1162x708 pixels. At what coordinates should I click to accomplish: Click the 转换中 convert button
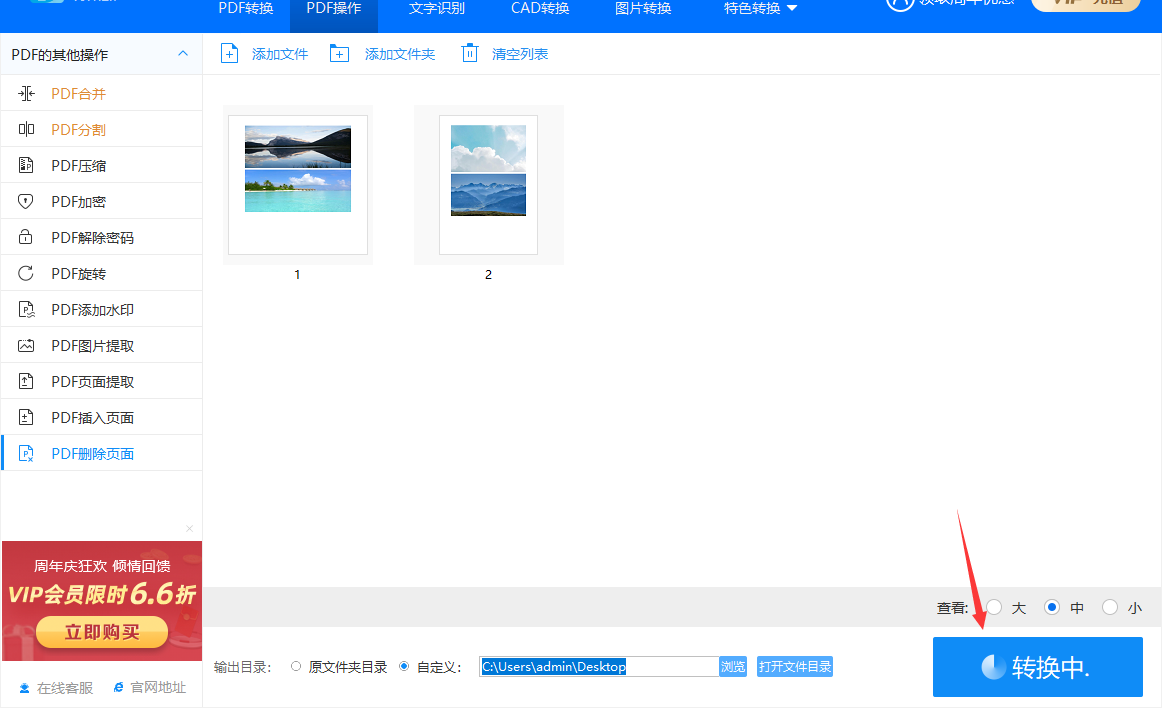[x=1038, y=667]
